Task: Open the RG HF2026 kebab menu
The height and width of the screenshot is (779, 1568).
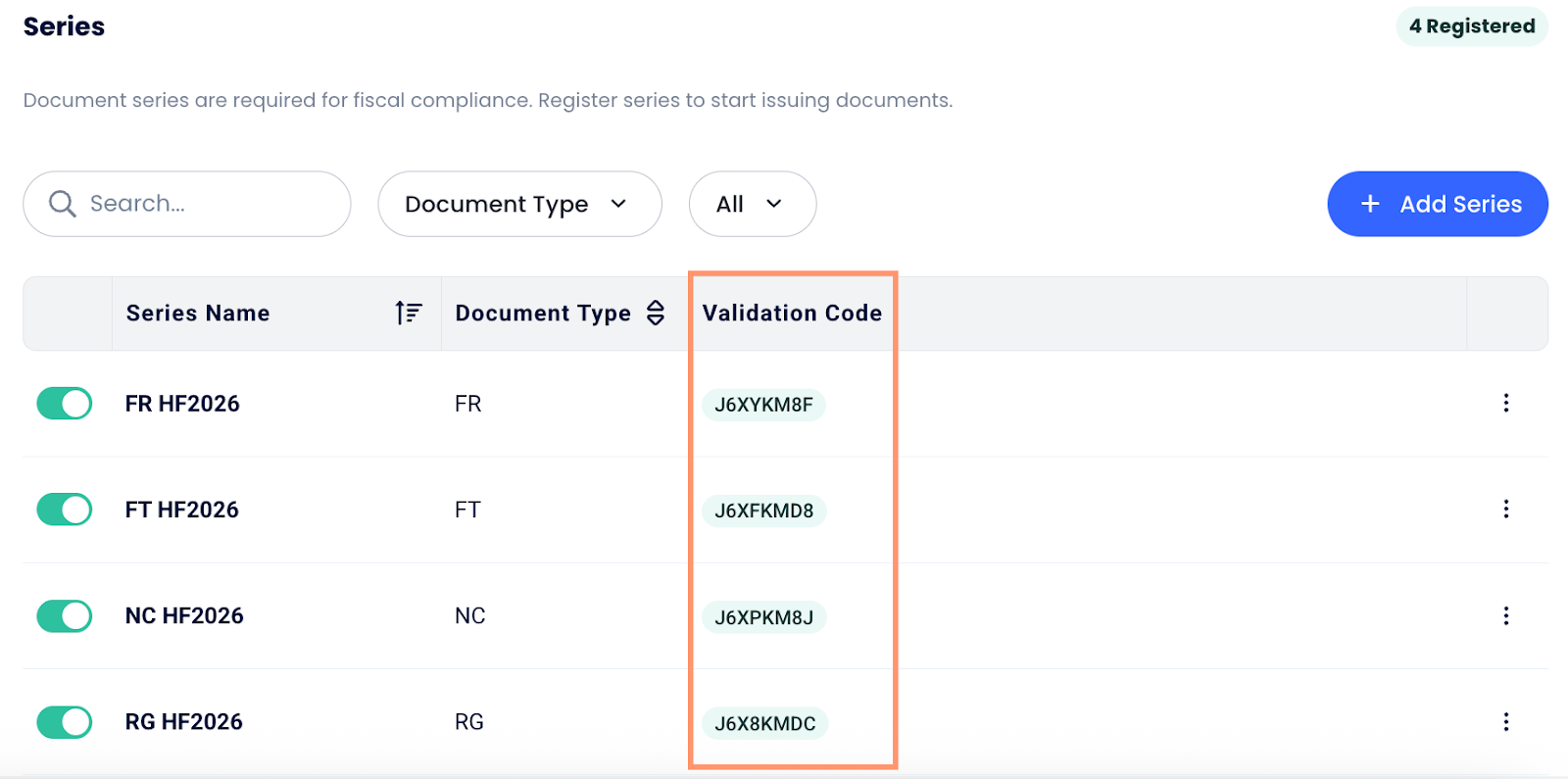Action: point(1505,722)
